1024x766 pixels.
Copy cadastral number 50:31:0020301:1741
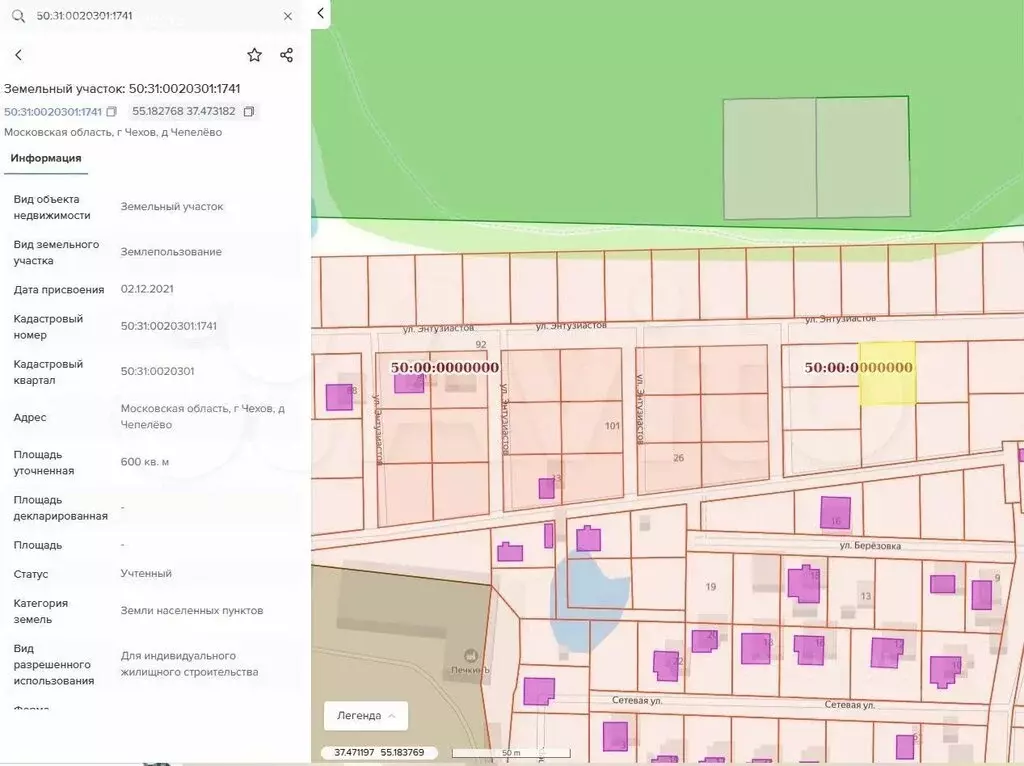[112, 112]
